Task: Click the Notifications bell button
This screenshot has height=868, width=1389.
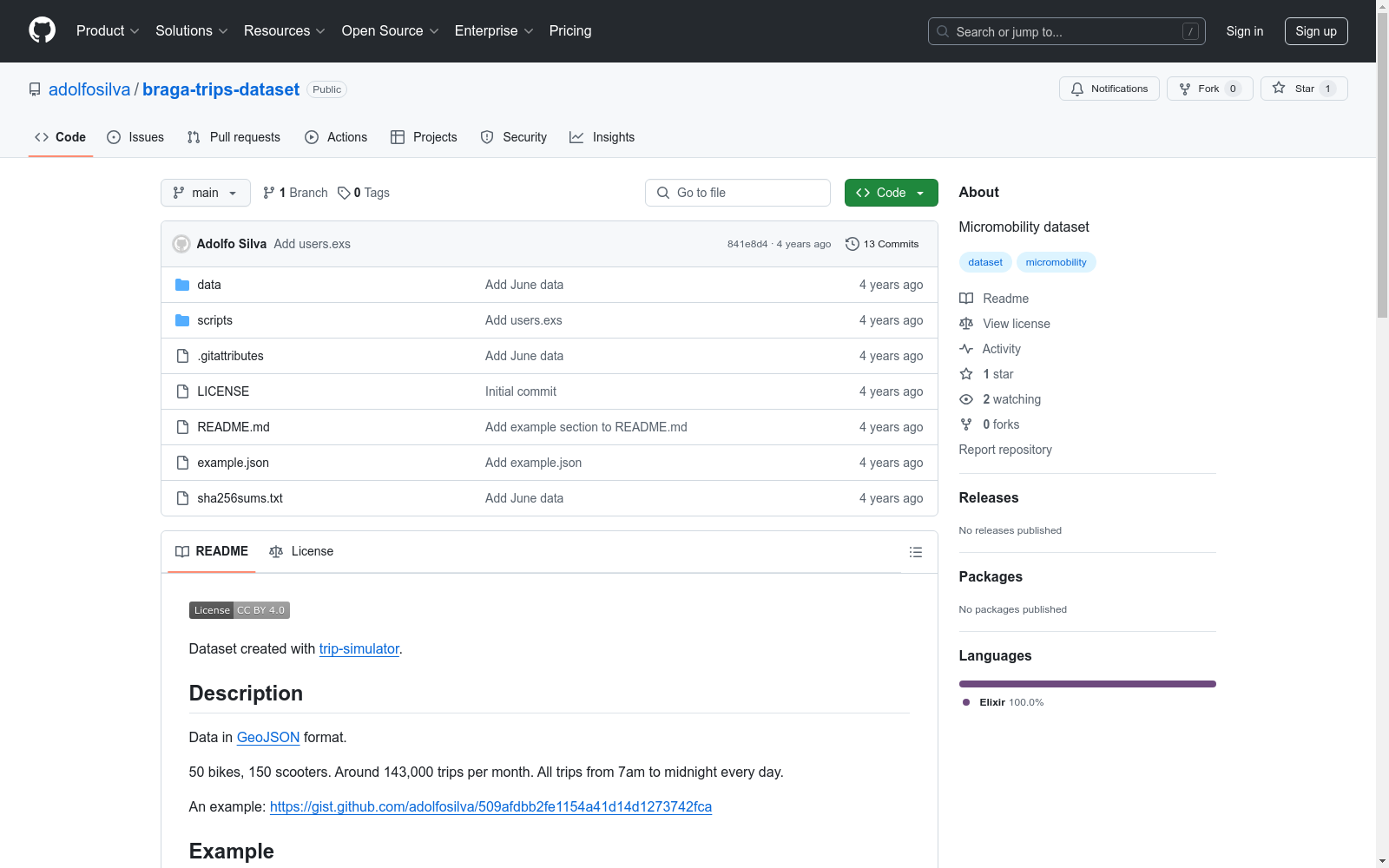Action: tap(1109, 89)
